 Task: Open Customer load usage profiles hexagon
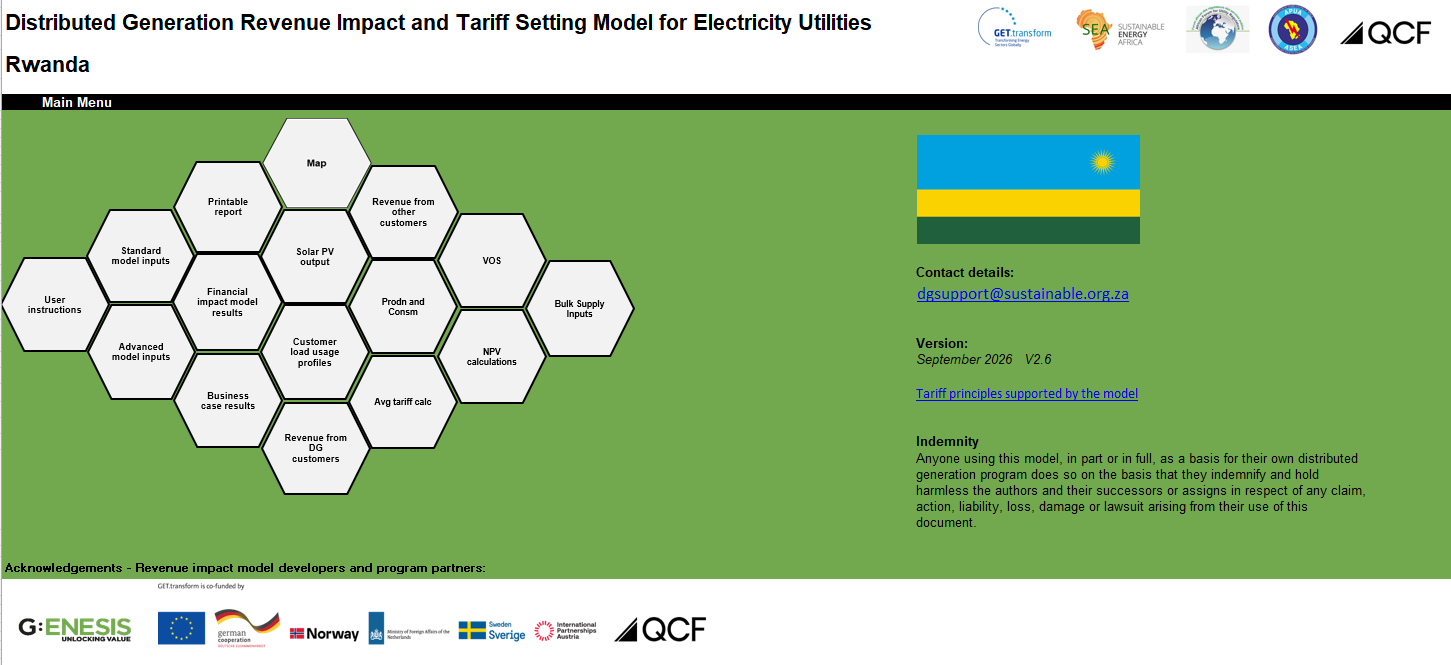[x=314, y=352]
